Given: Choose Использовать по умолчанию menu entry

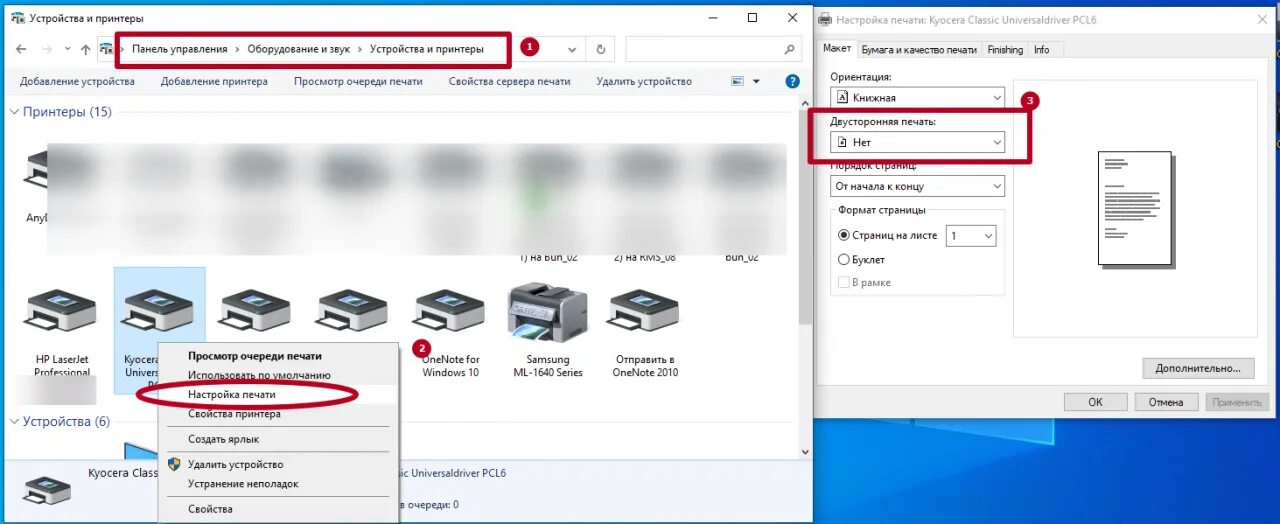Looking at the screenshot, I should pyautogui.click(x=280, y=375).
